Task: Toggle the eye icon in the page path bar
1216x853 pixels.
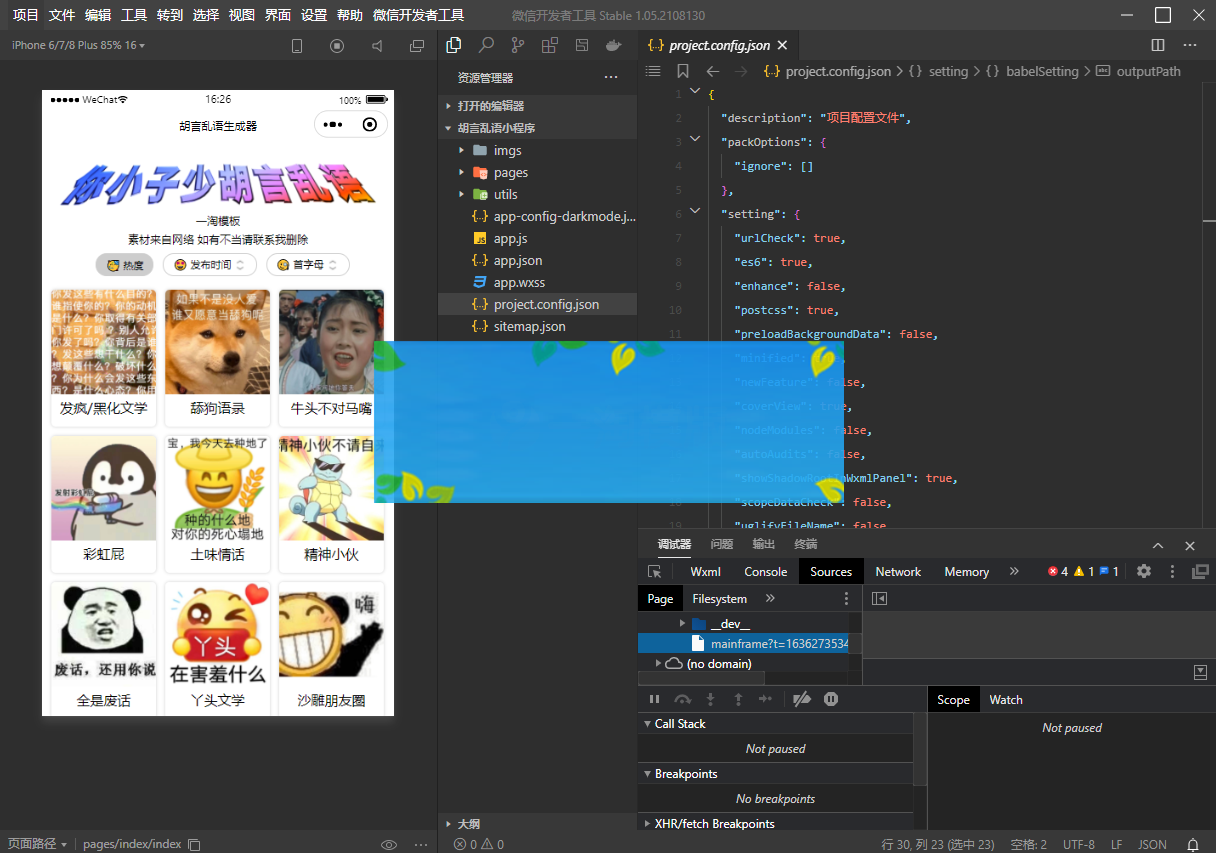Action: (x=389, y=844)
